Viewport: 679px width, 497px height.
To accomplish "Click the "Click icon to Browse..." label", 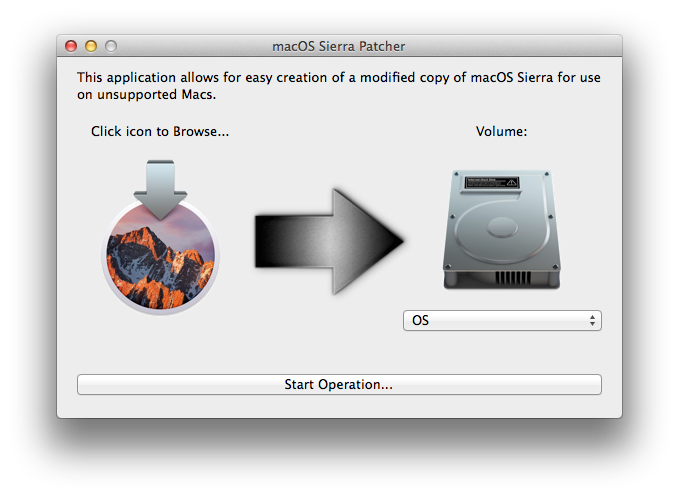I will pyautogui.click(x=160, y=131).
